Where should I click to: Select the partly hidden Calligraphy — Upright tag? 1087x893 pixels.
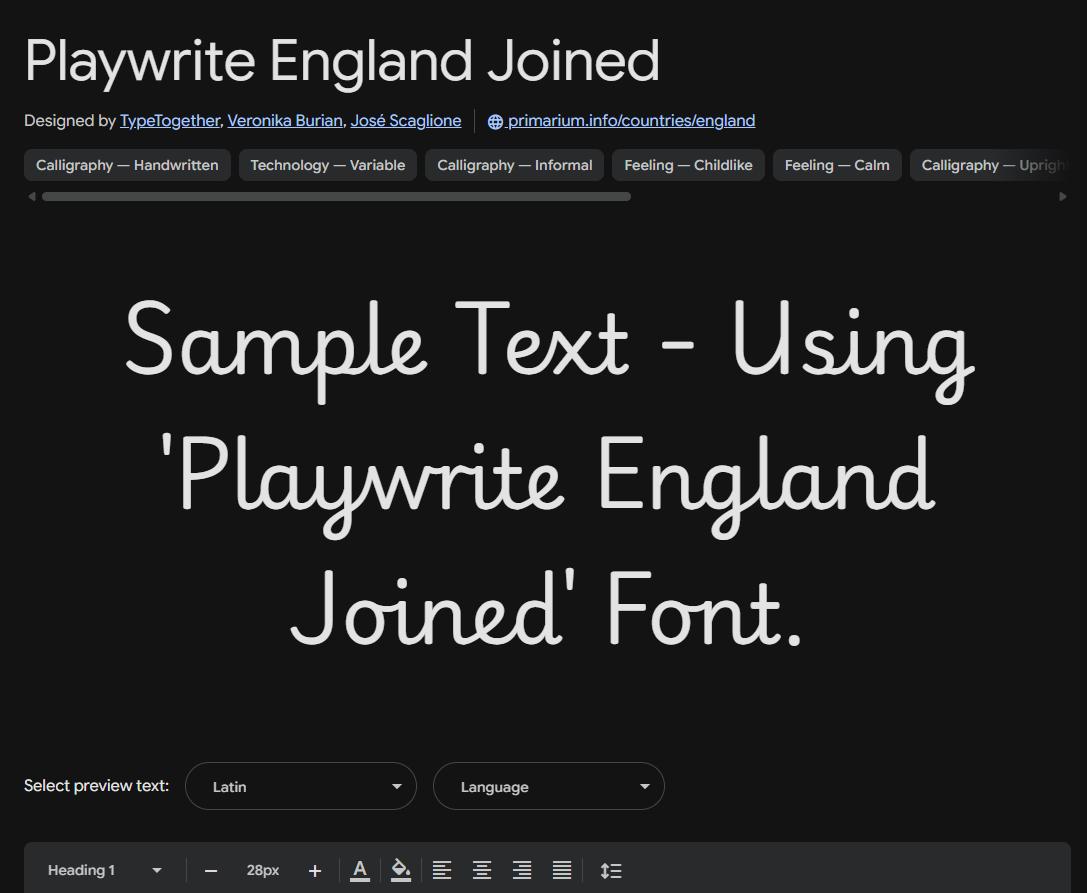pyautogui.click(x=990, y=165)
